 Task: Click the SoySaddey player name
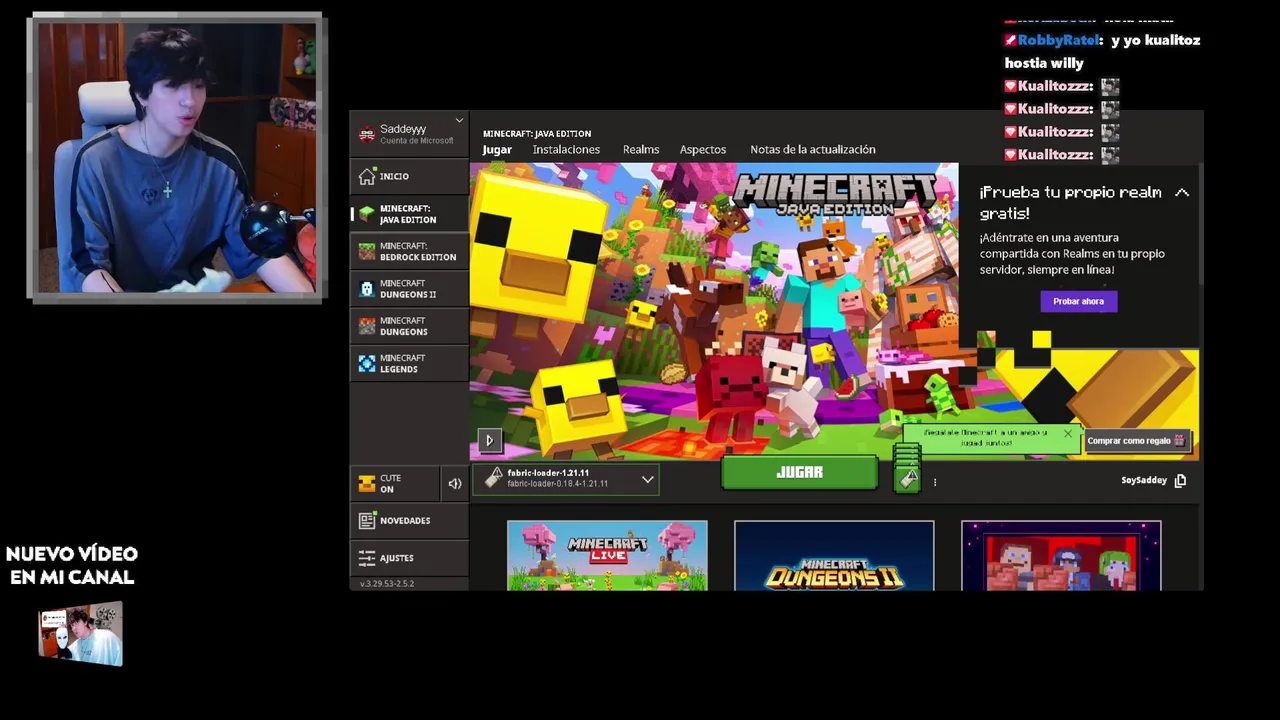pos(1144,481)
